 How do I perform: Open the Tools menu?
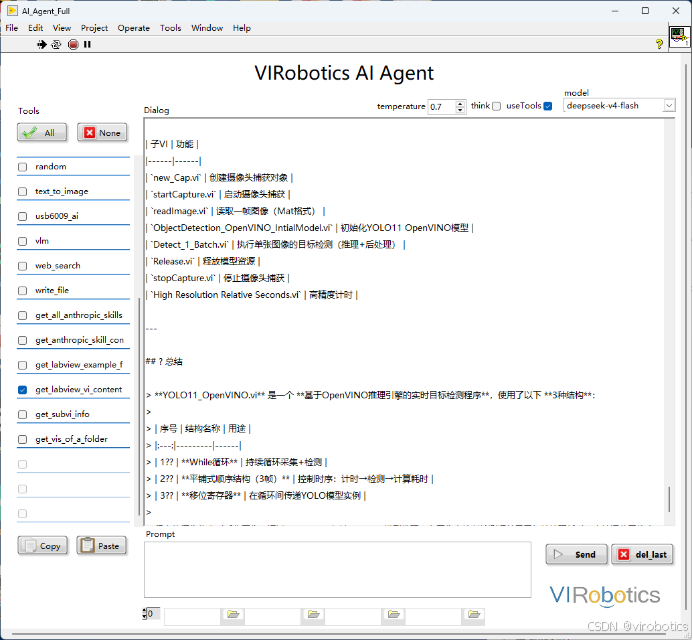(x=171, y=28)
